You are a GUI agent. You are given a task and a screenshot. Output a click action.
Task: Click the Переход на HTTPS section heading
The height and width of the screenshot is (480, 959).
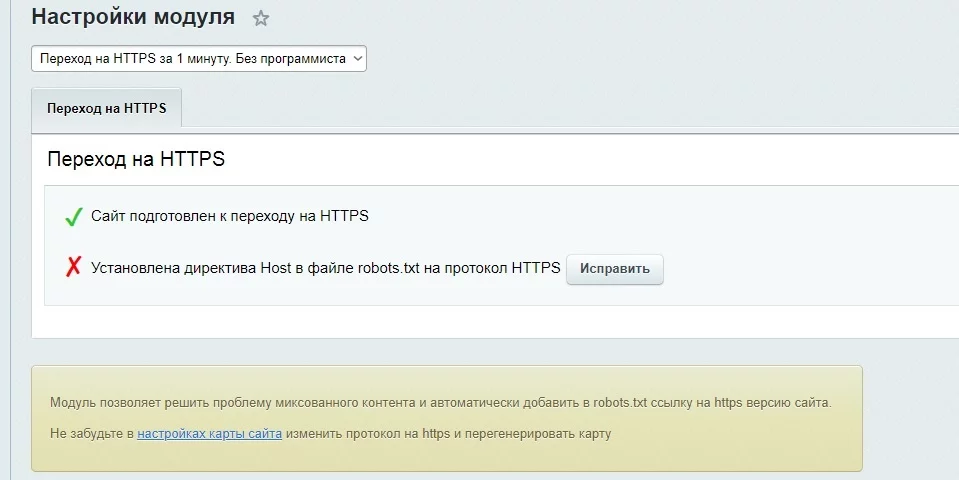(x=135, y=160)
